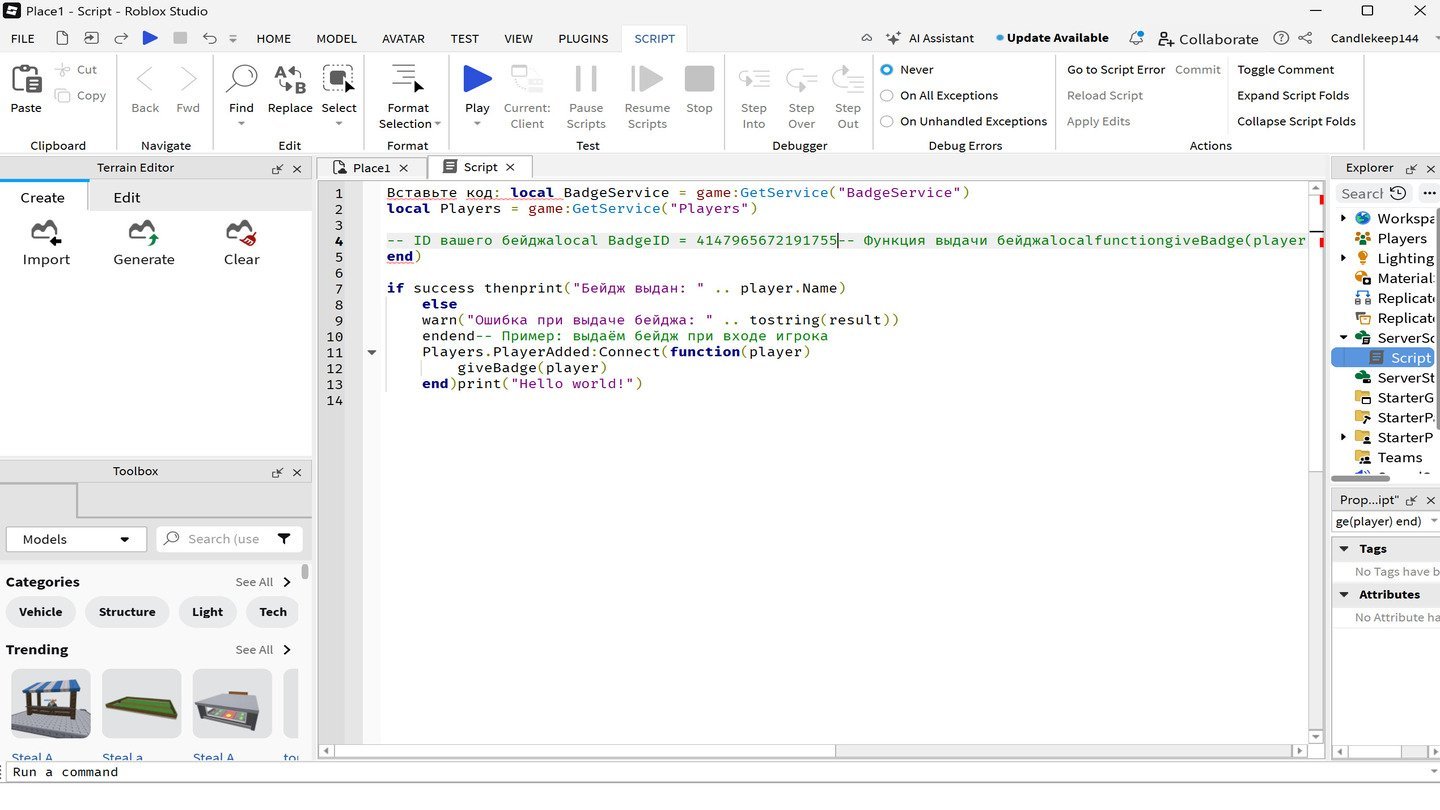Select the Never debug errors option

886,70
